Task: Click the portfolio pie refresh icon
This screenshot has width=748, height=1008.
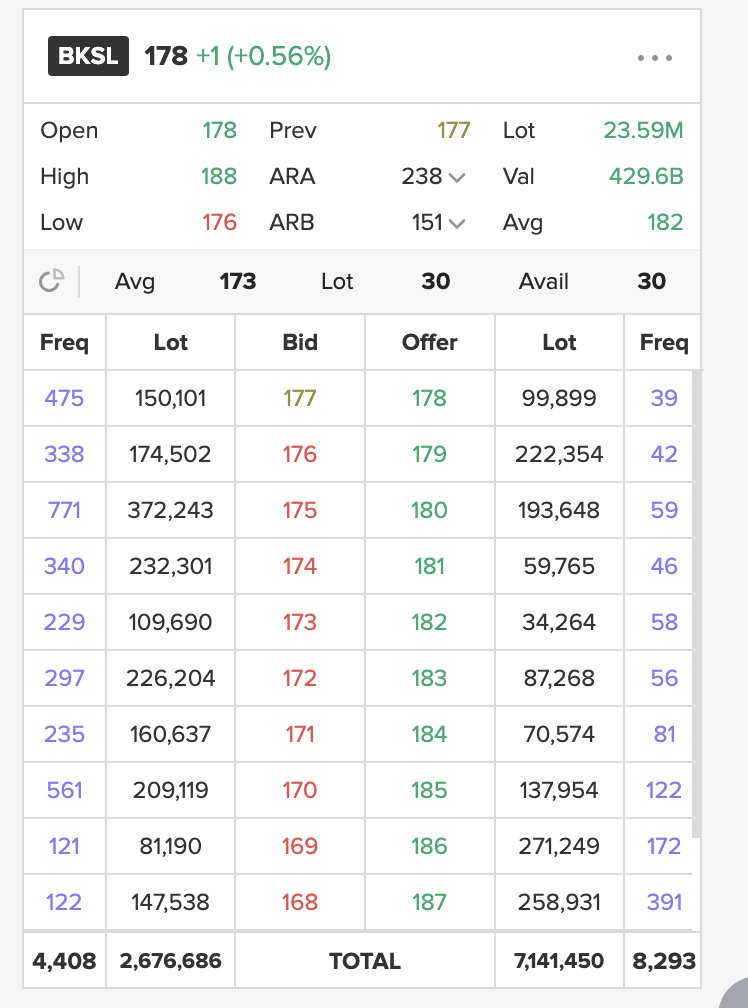Action: coord(51,281)
